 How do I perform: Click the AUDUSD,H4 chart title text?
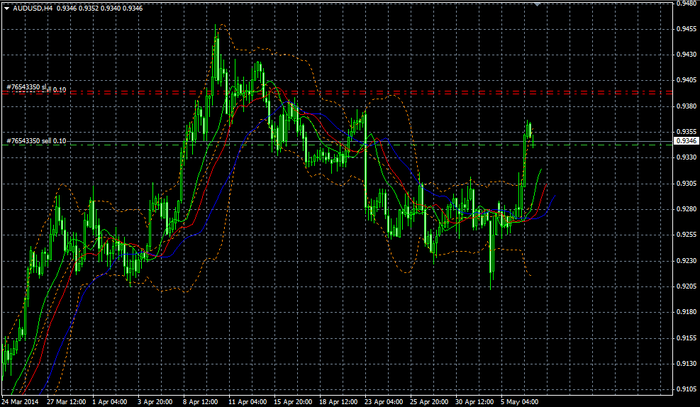click(33, 8)
